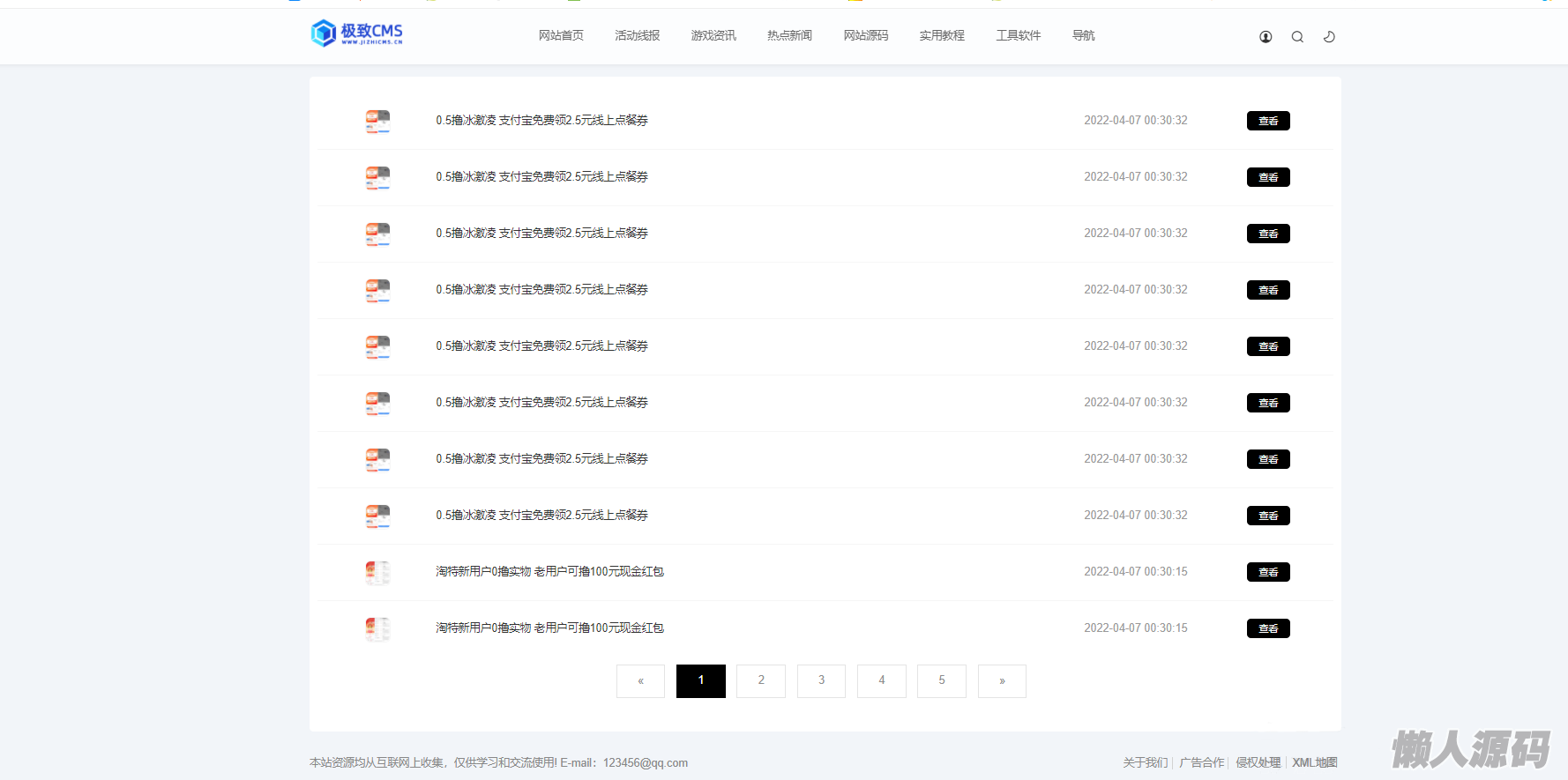The width and height of the screenshot is (1568, 780).
Task: Open last 淘特新用户 article thumbnail
Action: coord(377,628)
